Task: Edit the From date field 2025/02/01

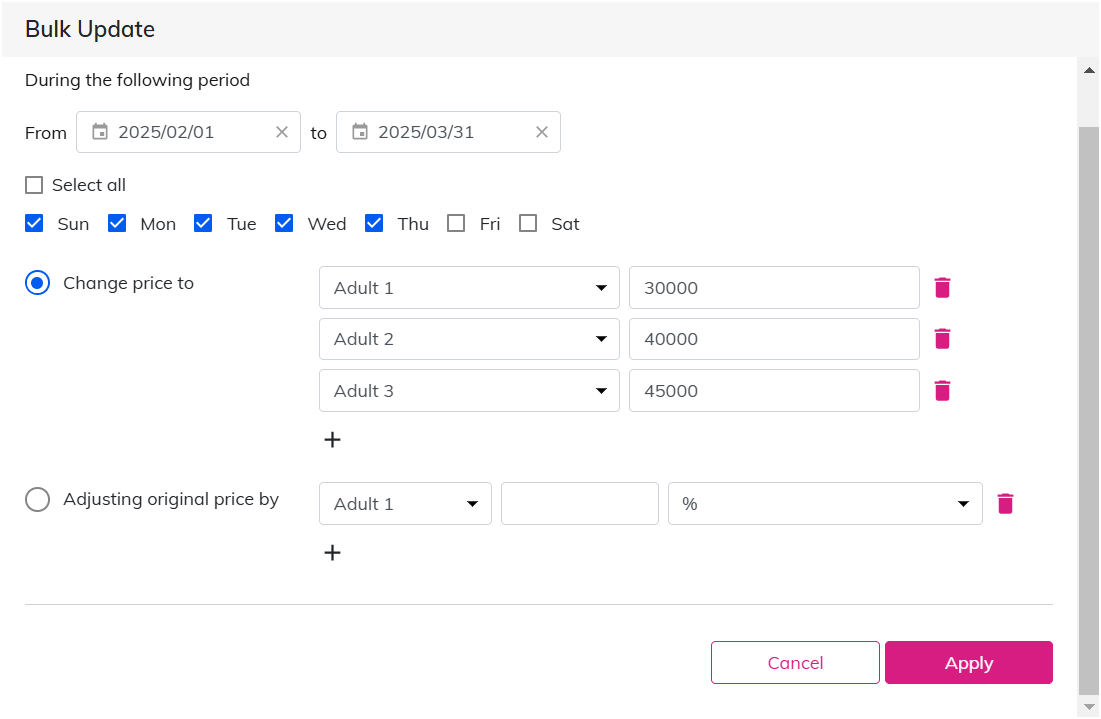Action: click(x=188, y=132)
